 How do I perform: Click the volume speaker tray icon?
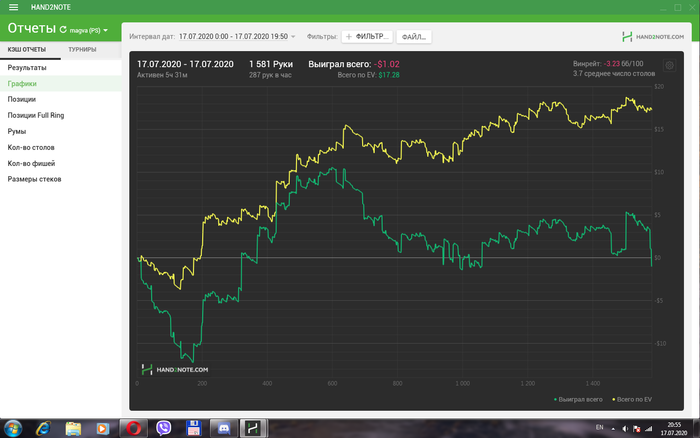[625, 429]
